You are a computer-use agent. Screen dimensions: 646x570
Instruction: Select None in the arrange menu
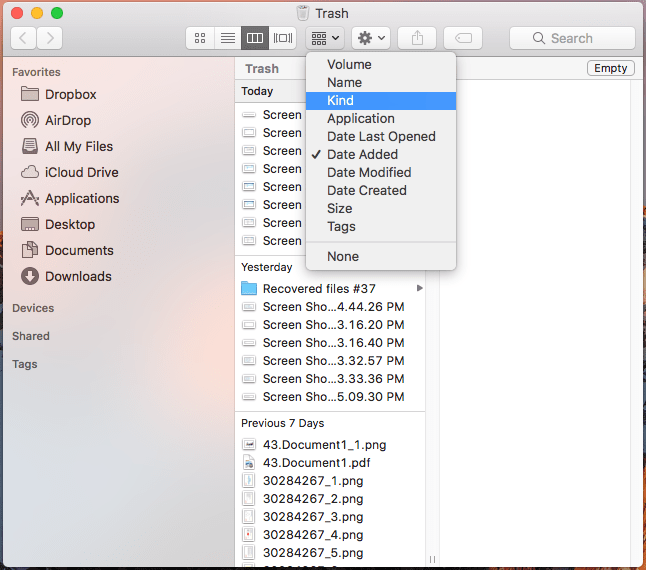point(381,257)
